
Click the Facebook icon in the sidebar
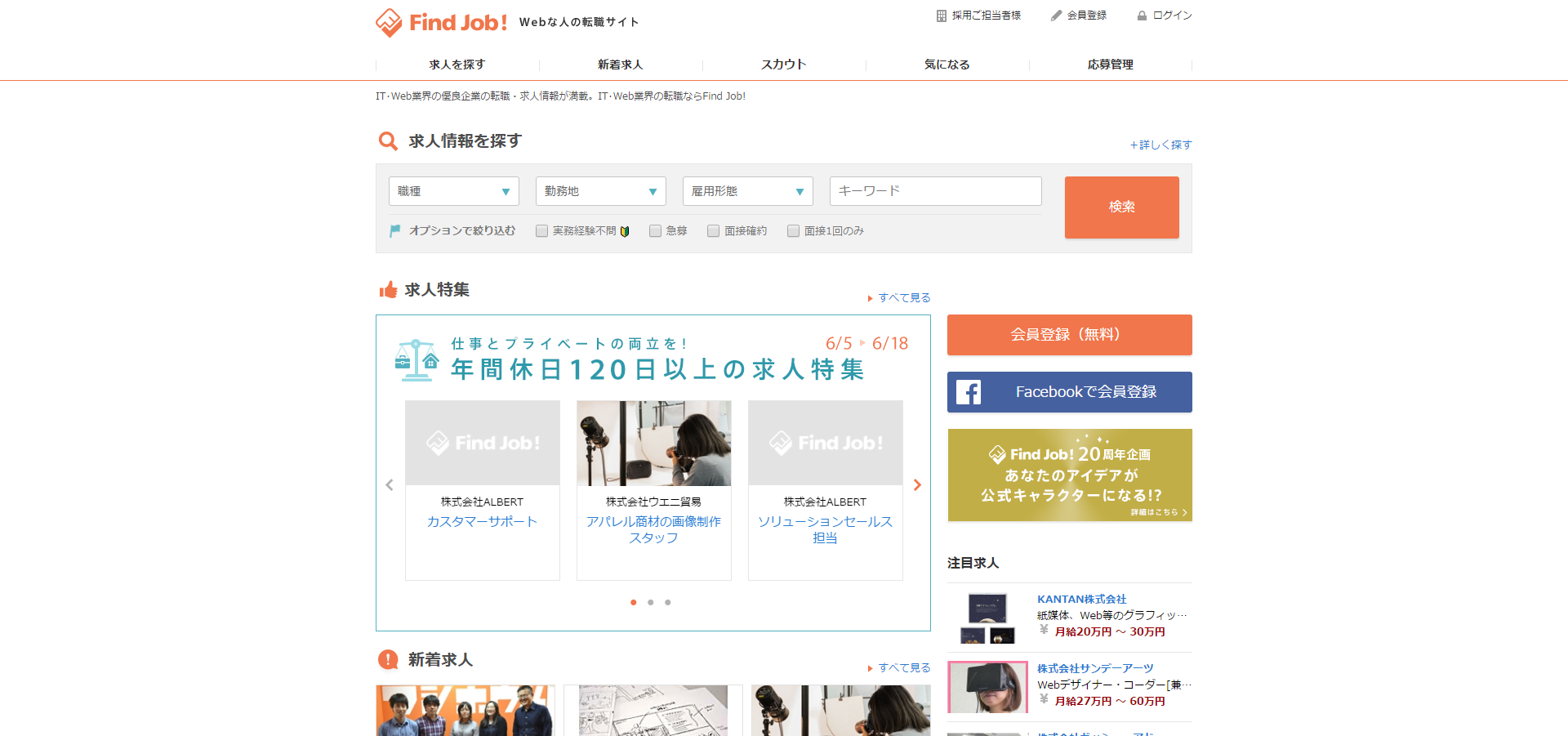[969, 392]
